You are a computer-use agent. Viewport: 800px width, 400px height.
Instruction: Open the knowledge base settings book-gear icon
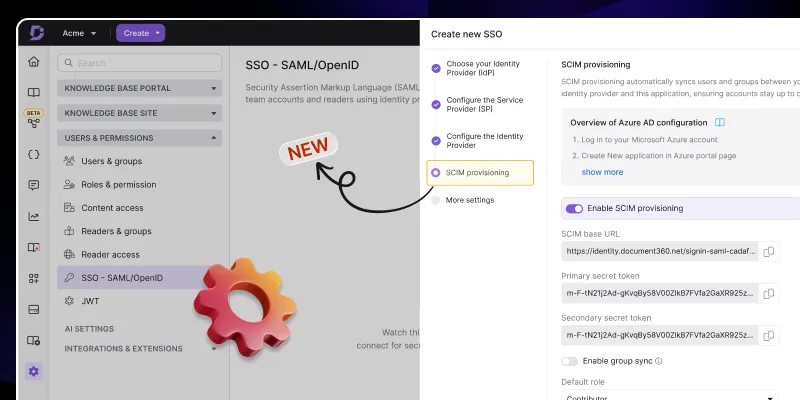(34, 340)
